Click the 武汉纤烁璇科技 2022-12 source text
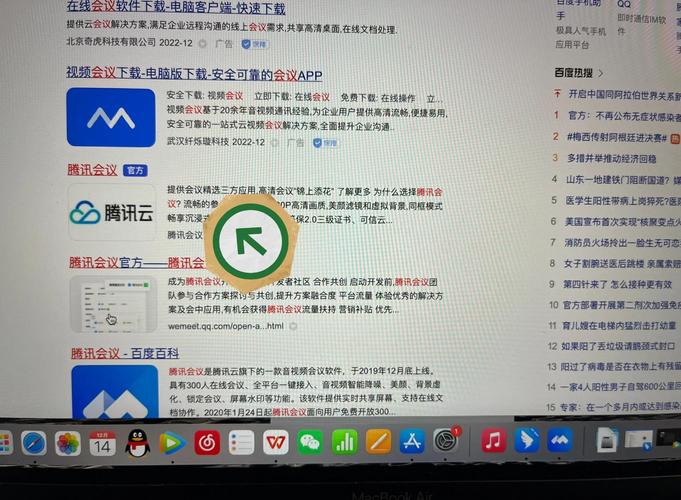681x500 pixels. point(216,142)
